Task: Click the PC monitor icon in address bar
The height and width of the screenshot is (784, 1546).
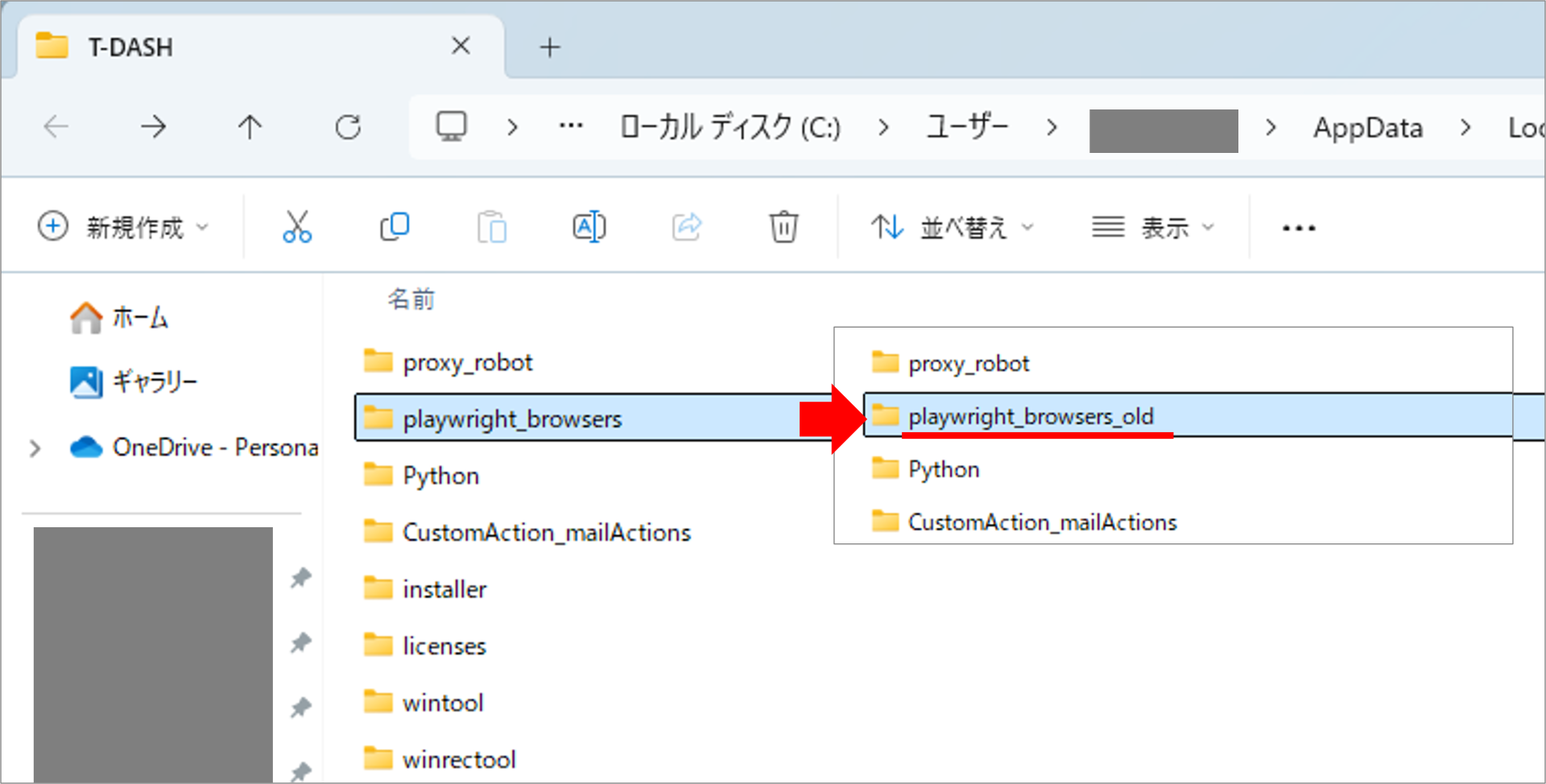Action: [451, 127]
